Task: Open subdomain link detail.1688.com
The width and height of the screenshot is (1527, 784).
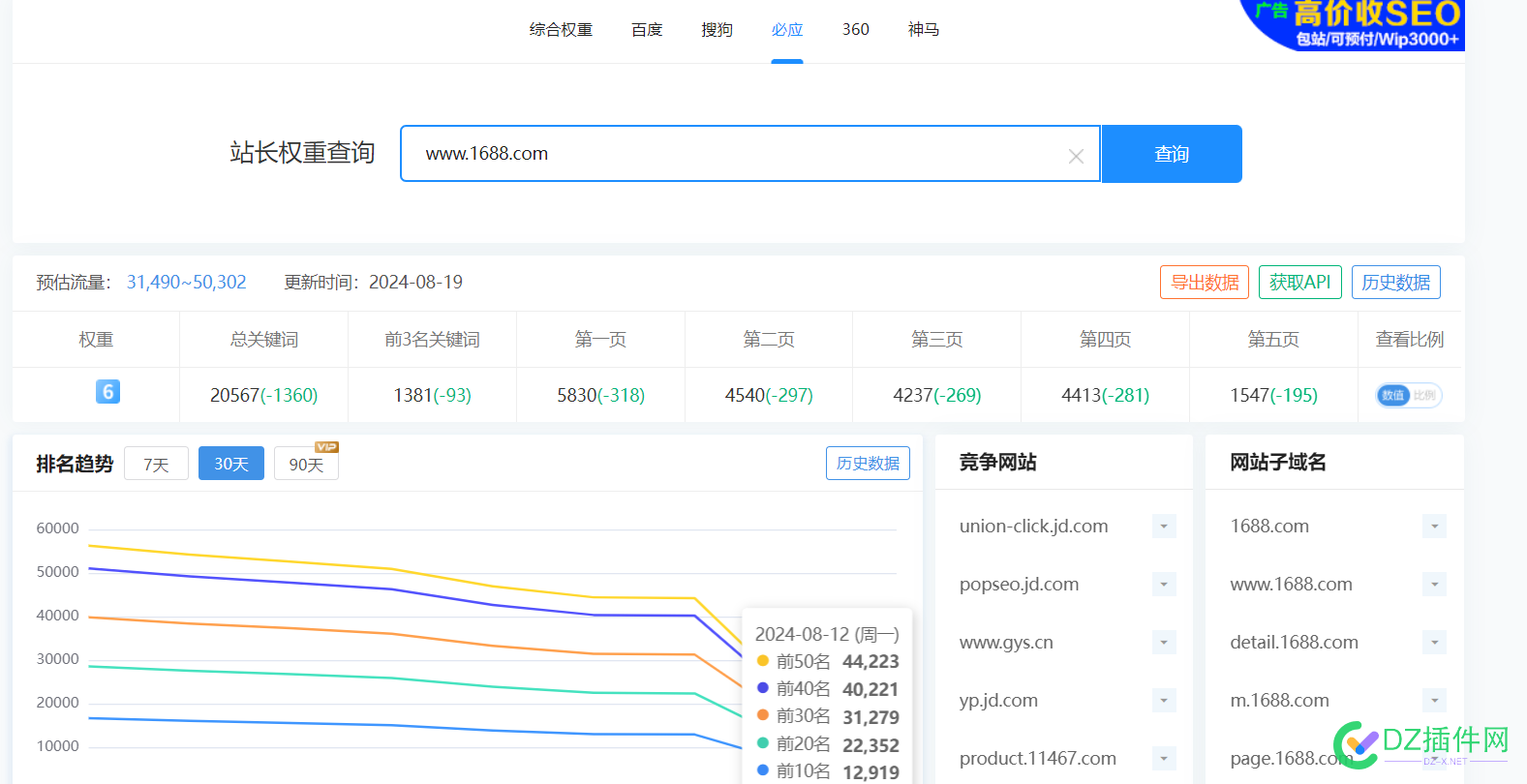Action: click(1294, 643)
